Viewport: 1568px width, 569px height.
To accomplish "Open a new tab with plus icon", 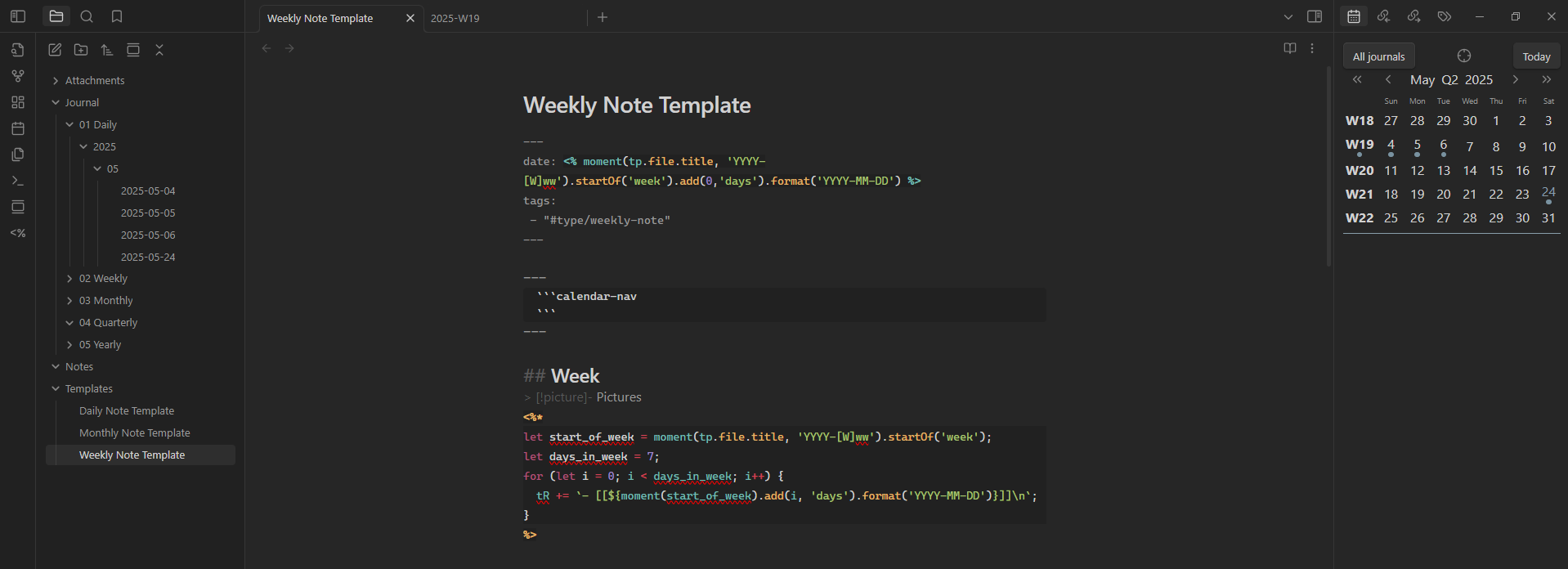I will [603, 17].
